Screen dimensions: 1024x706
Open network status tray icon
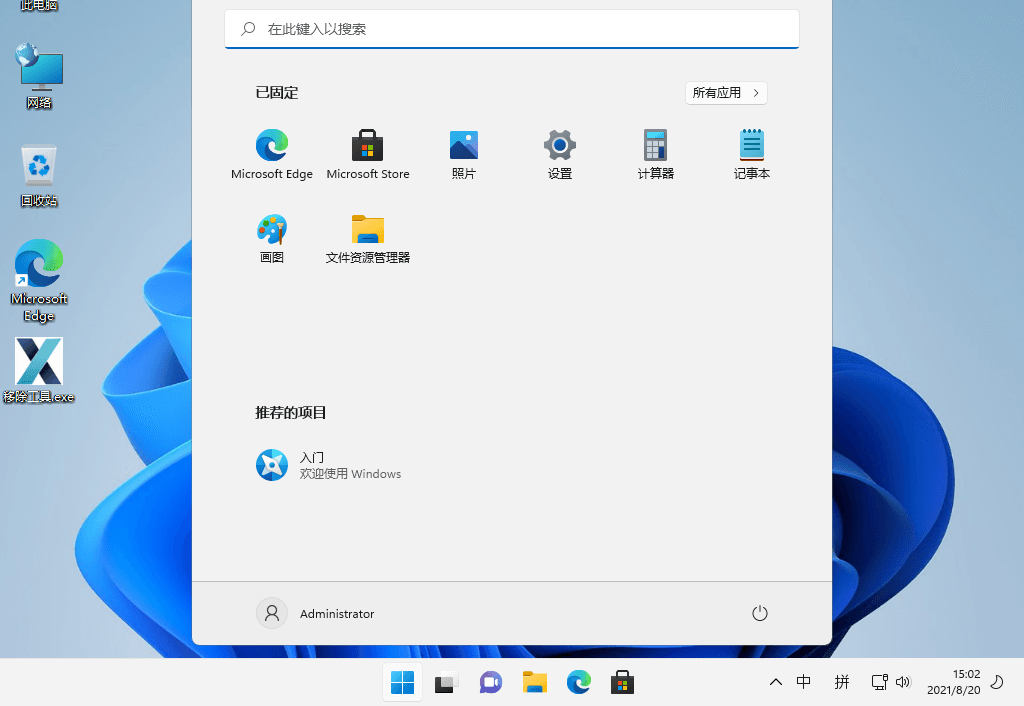coord(880,682)
